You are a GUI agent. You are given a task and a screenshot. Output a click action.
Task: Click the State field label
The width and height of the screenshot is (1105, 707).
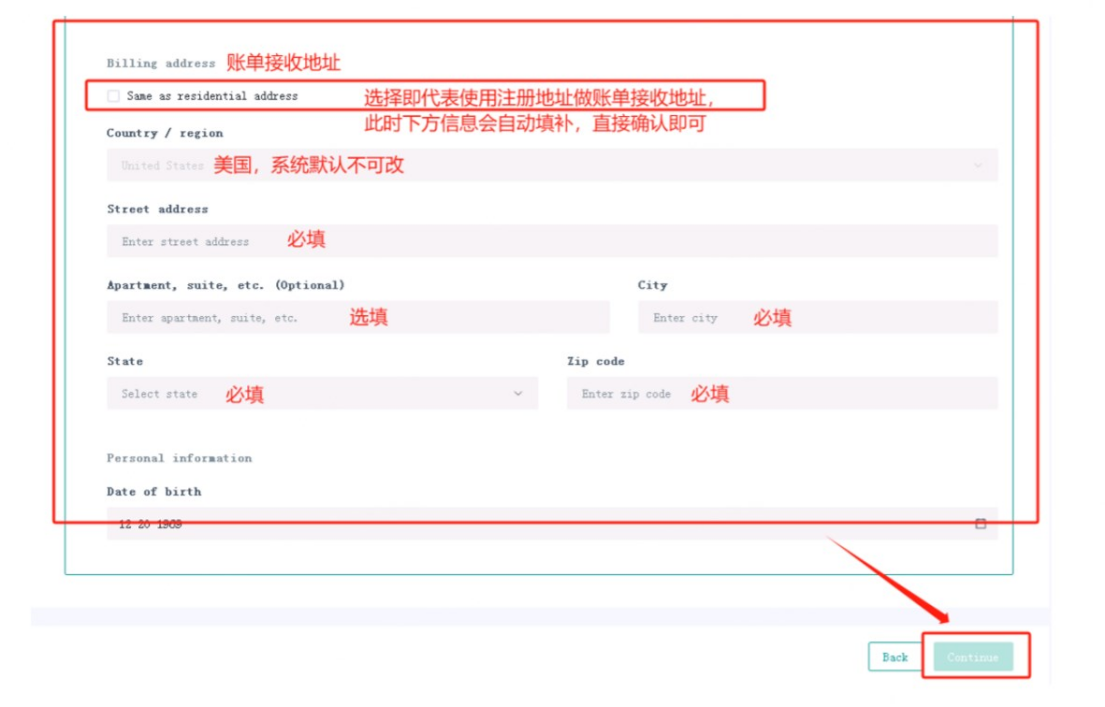[x=125, y=361]
